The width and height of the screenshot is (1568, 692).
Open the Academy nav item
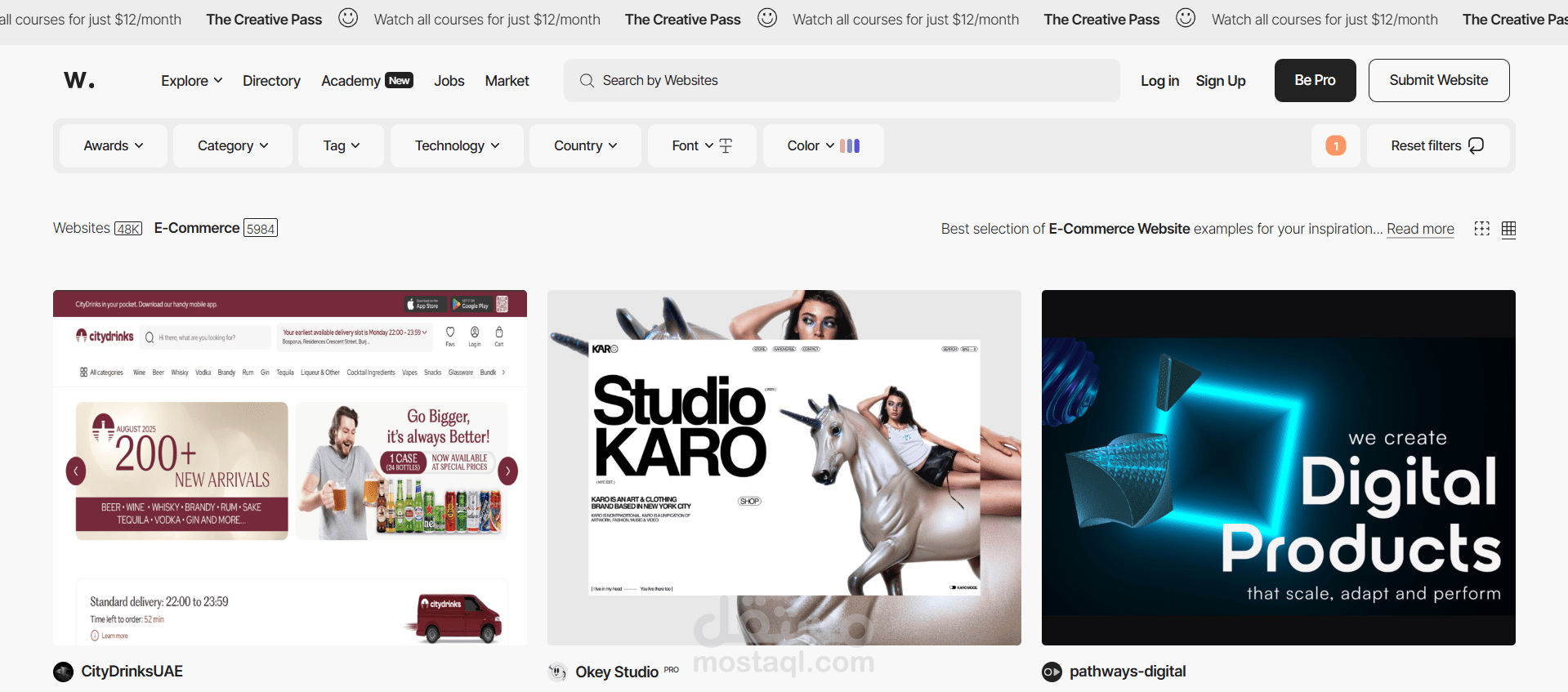[351, 80]
